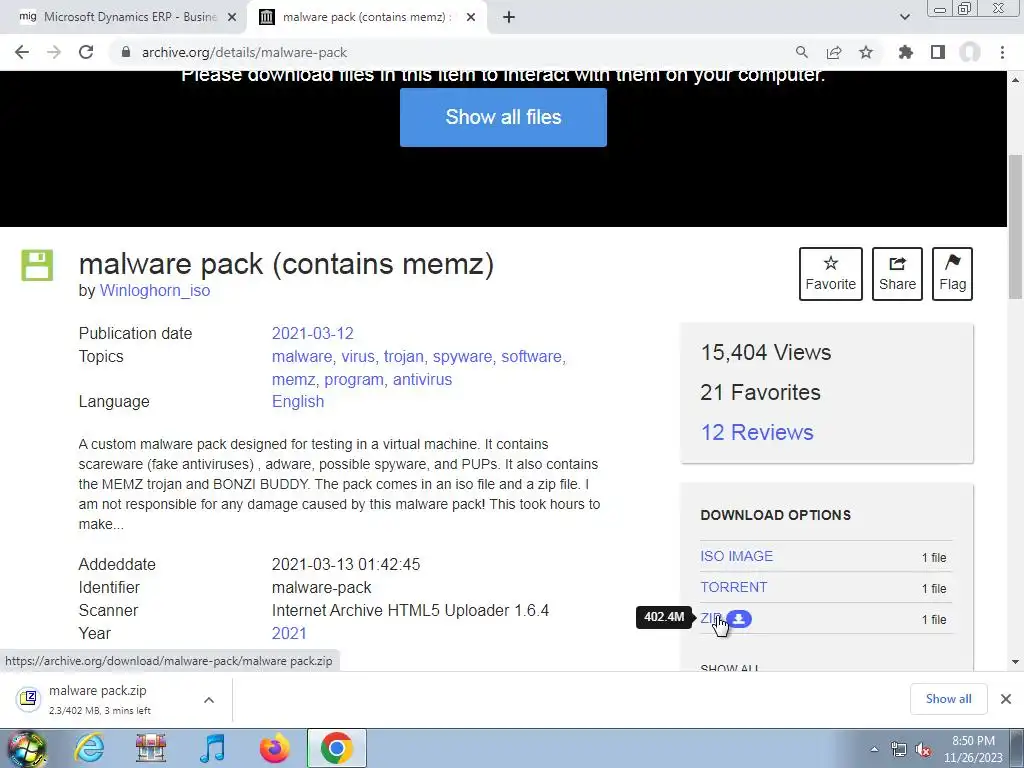Expand the malware pack.zip download options chevron
1024x768 pixels.
(x=209, y=700)
